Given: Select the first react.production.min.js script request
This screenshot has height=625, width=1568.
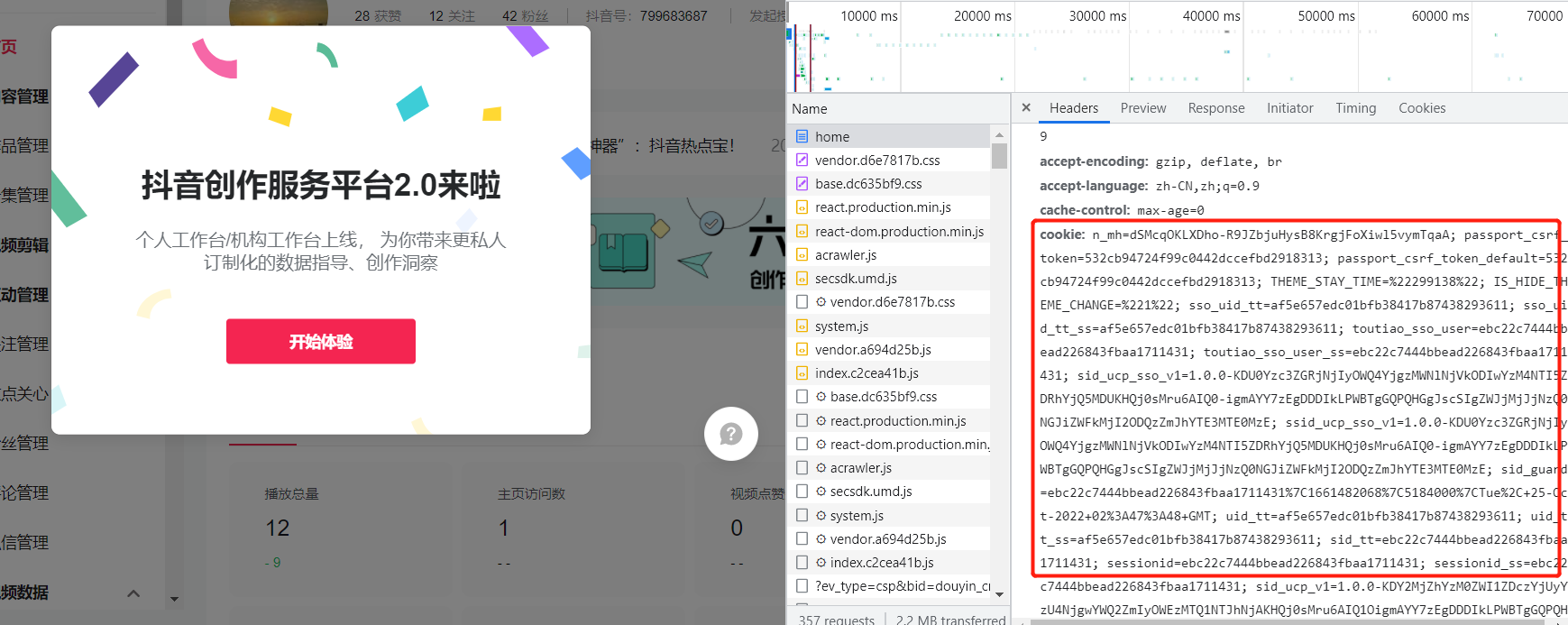Looking at the screenshot, I should 889,207.
